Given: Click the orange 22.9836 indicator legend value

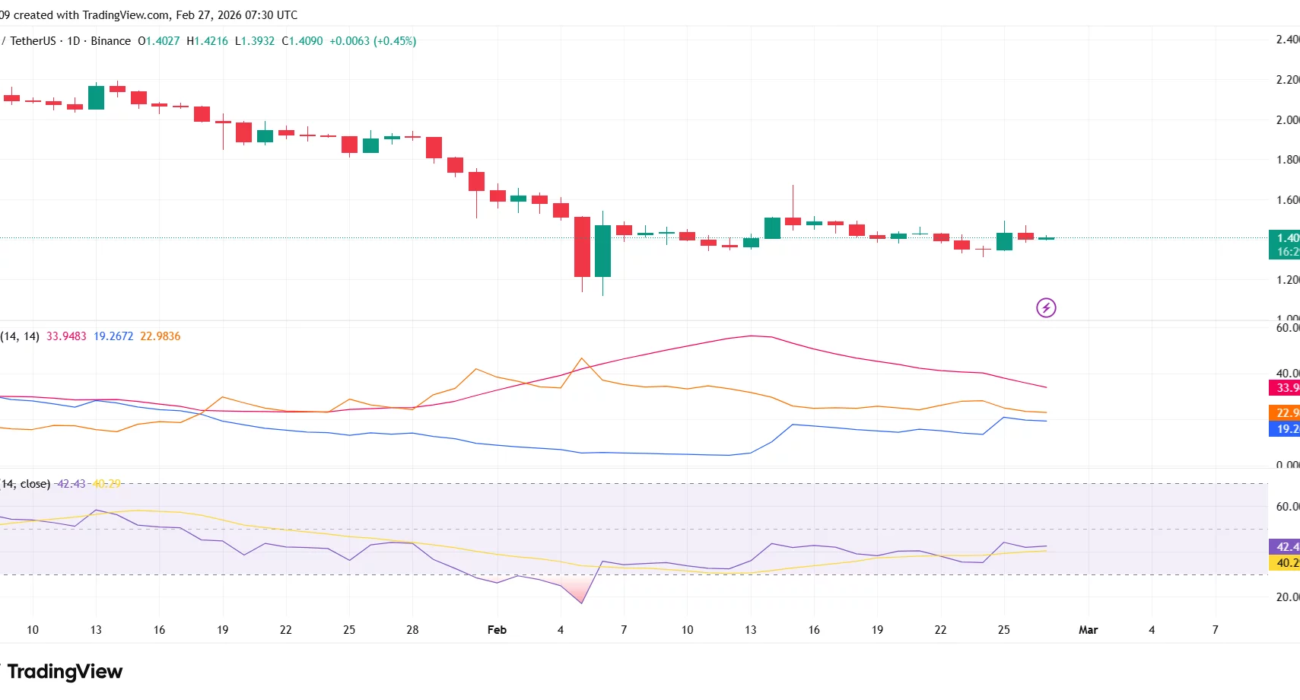Looking at the screenshot, I should pyautogui.click(x=159, y=337).
